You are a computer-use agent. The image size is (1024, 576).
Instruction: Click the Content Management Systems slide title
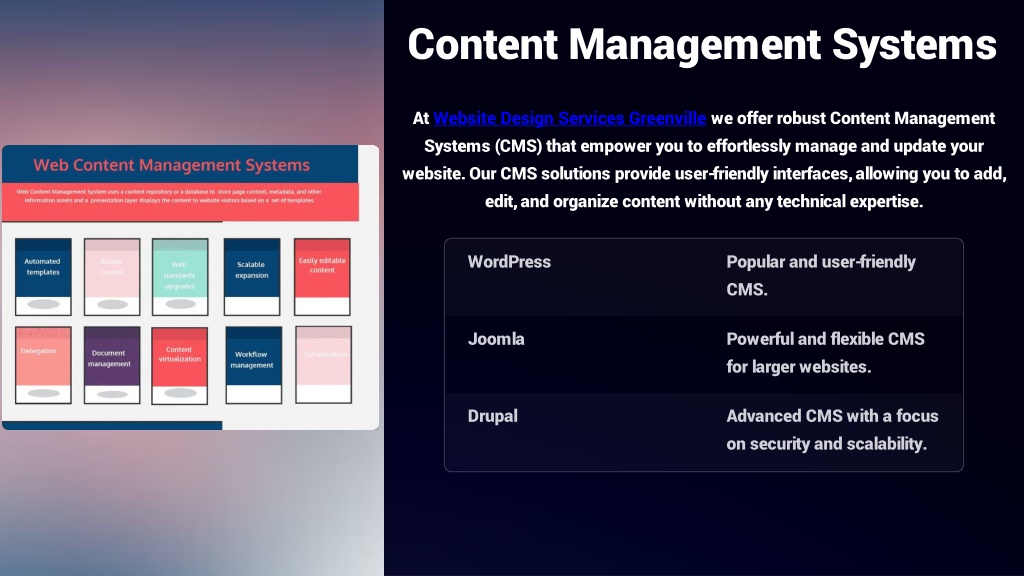pyautogui.click(x=702, y=44)
